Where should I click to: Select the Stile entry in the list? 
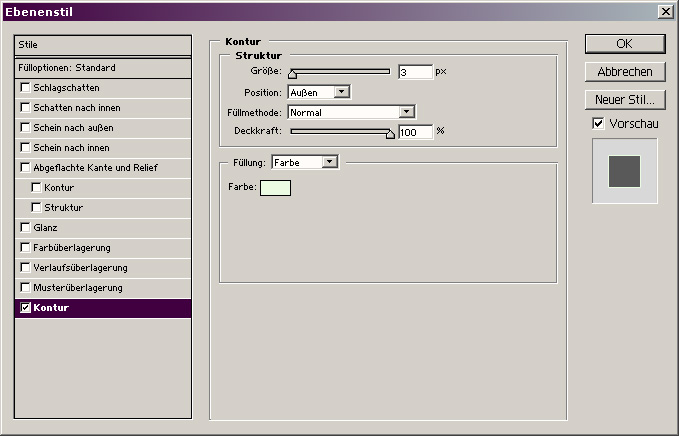tap(103, 45)
